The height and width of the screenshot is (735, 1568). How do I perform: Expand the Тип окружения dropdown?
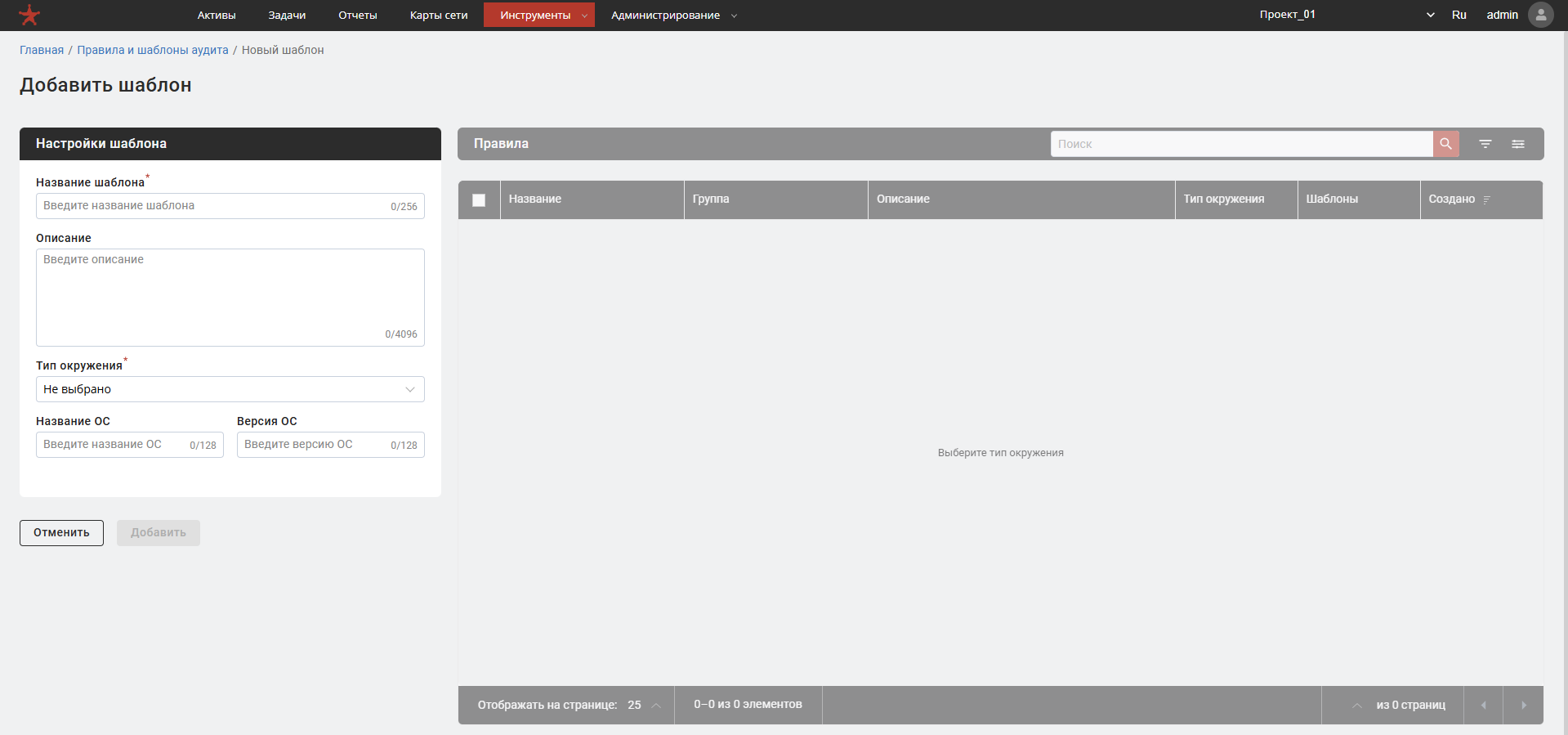(x=230, y=389)
